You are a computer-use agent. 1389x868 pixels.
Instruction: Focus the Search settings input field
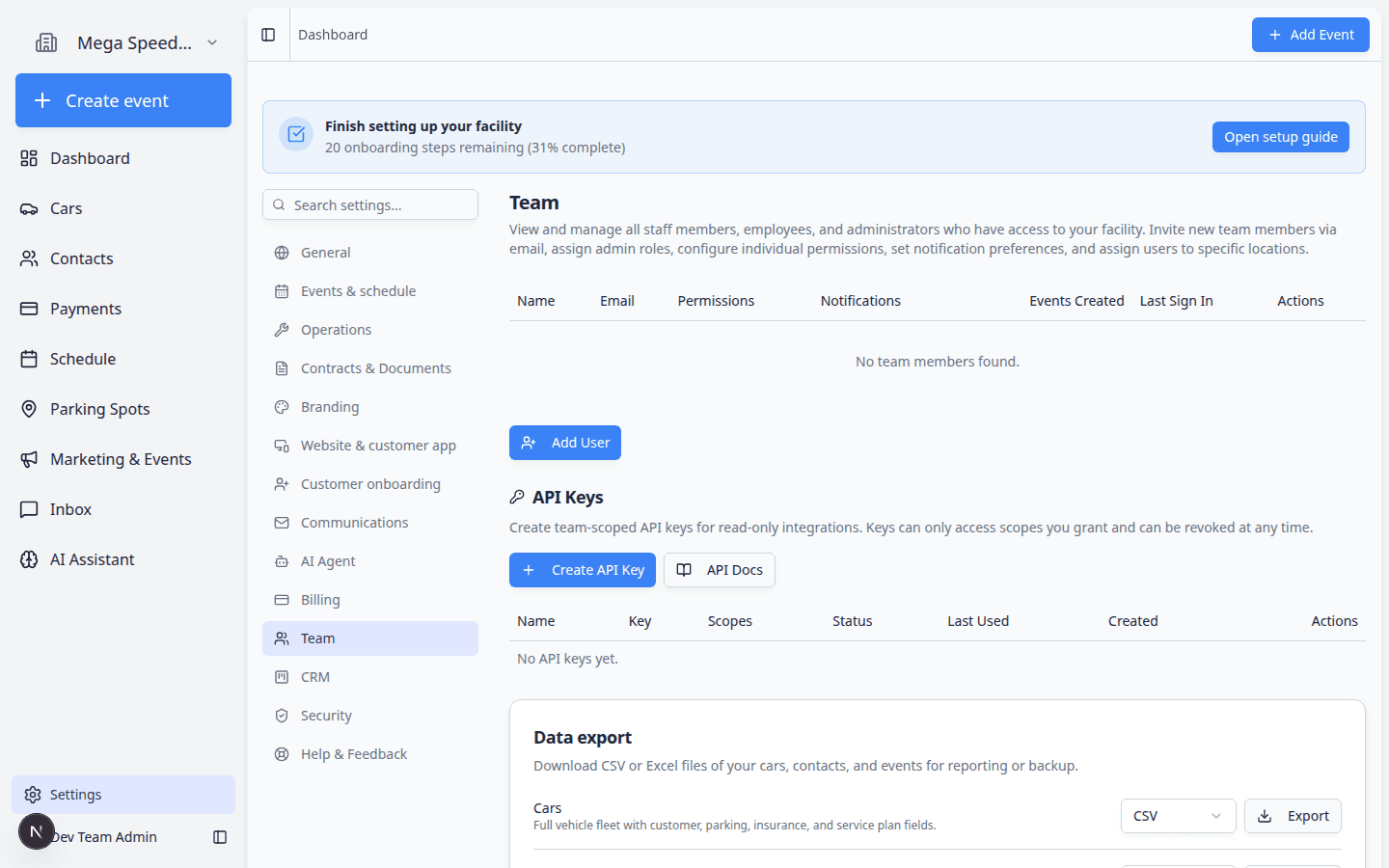point(370,204)
